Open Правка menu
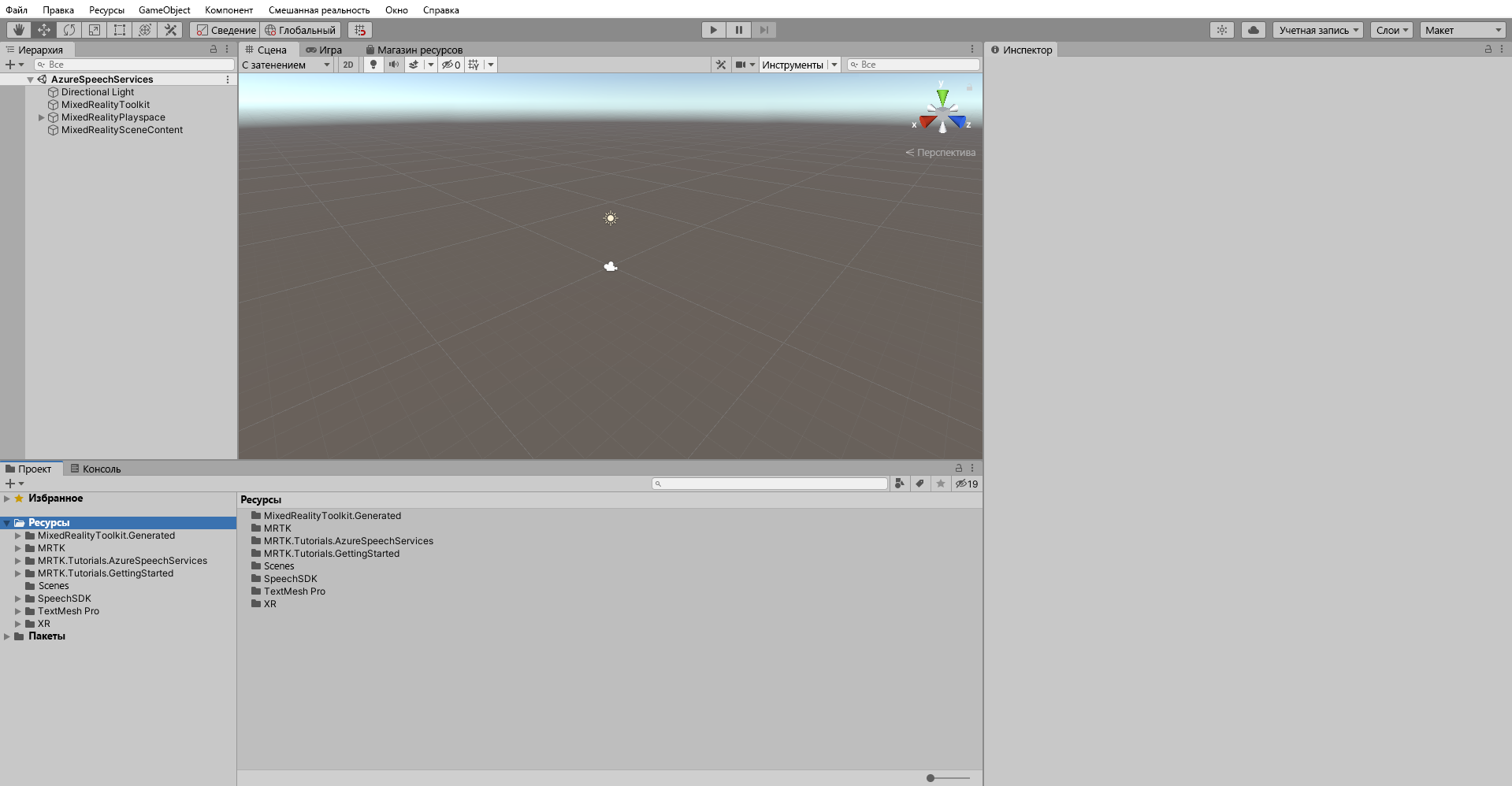 pyautogui.click(x=58, y=10)
